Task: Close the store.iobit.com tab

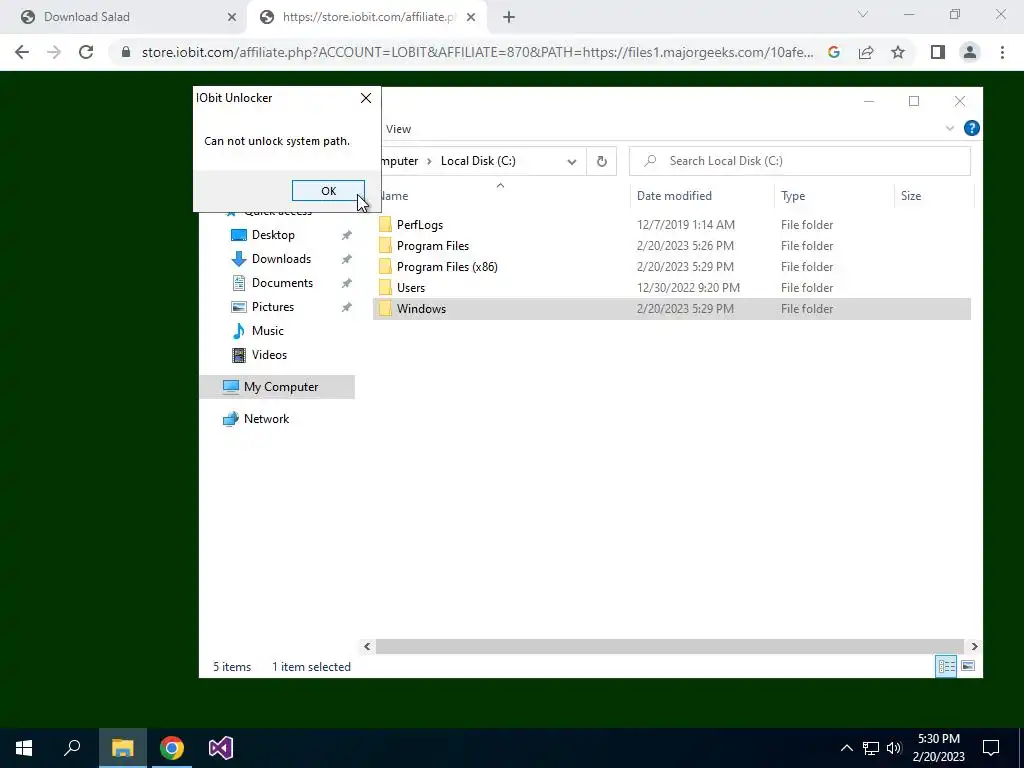Action: click(471, 17)
